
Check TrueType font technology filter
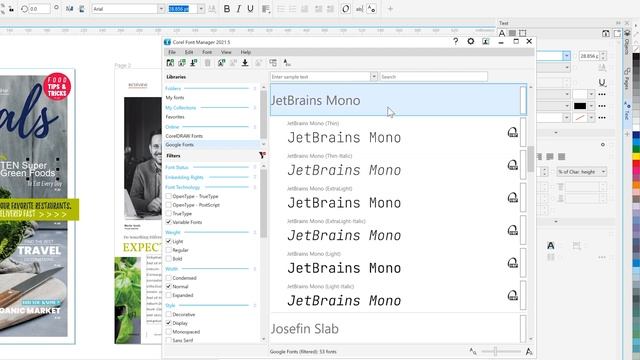coord(169,213)
